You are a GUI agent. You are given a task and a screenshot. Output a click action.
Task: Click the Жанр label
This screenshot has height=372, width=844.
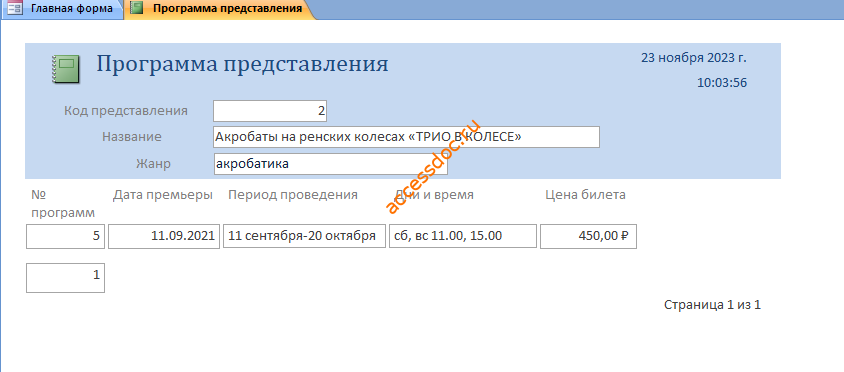click(x=153, y=164)
